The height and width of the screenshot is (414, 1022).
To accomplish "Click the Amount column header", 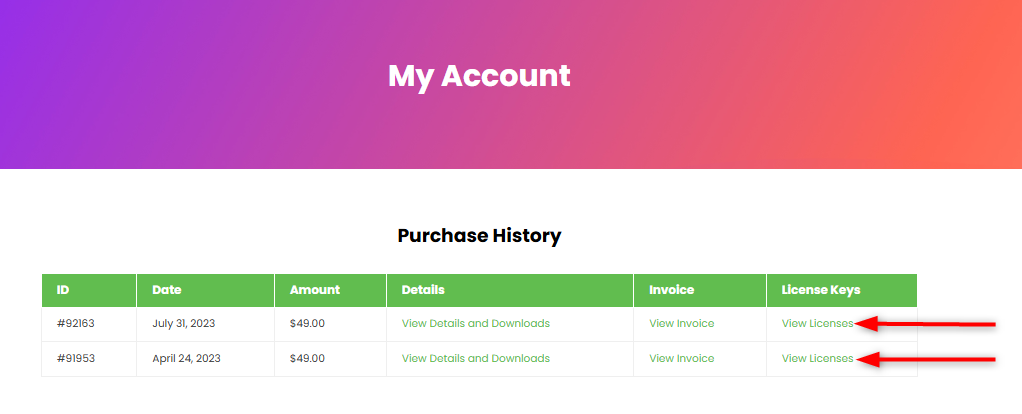I will (314, 290).
